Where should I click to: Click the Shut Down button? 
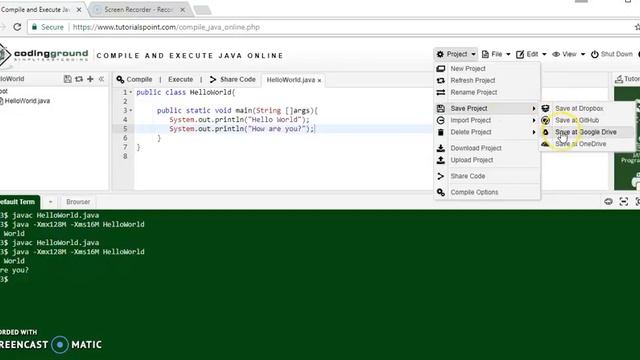[612, 54]
